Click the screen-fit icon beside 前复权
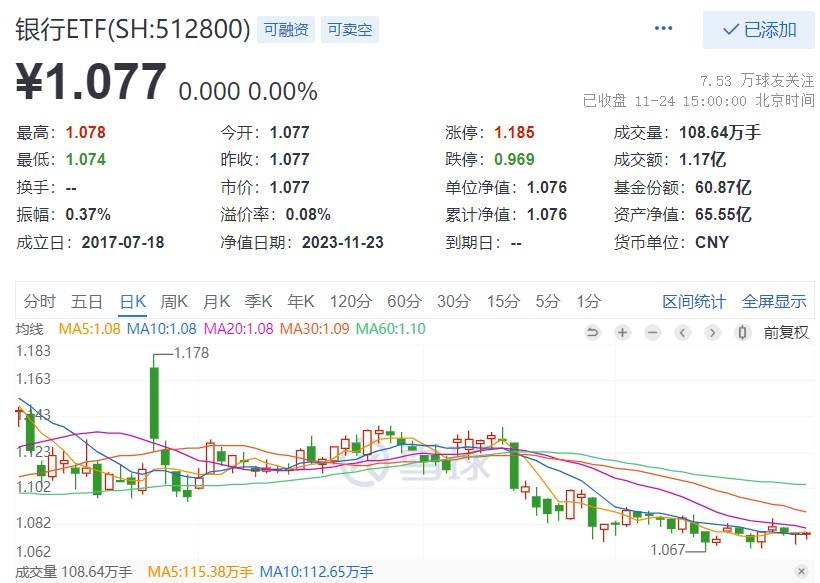Screen dimensions: 820x583 click(x=741, y=332)
